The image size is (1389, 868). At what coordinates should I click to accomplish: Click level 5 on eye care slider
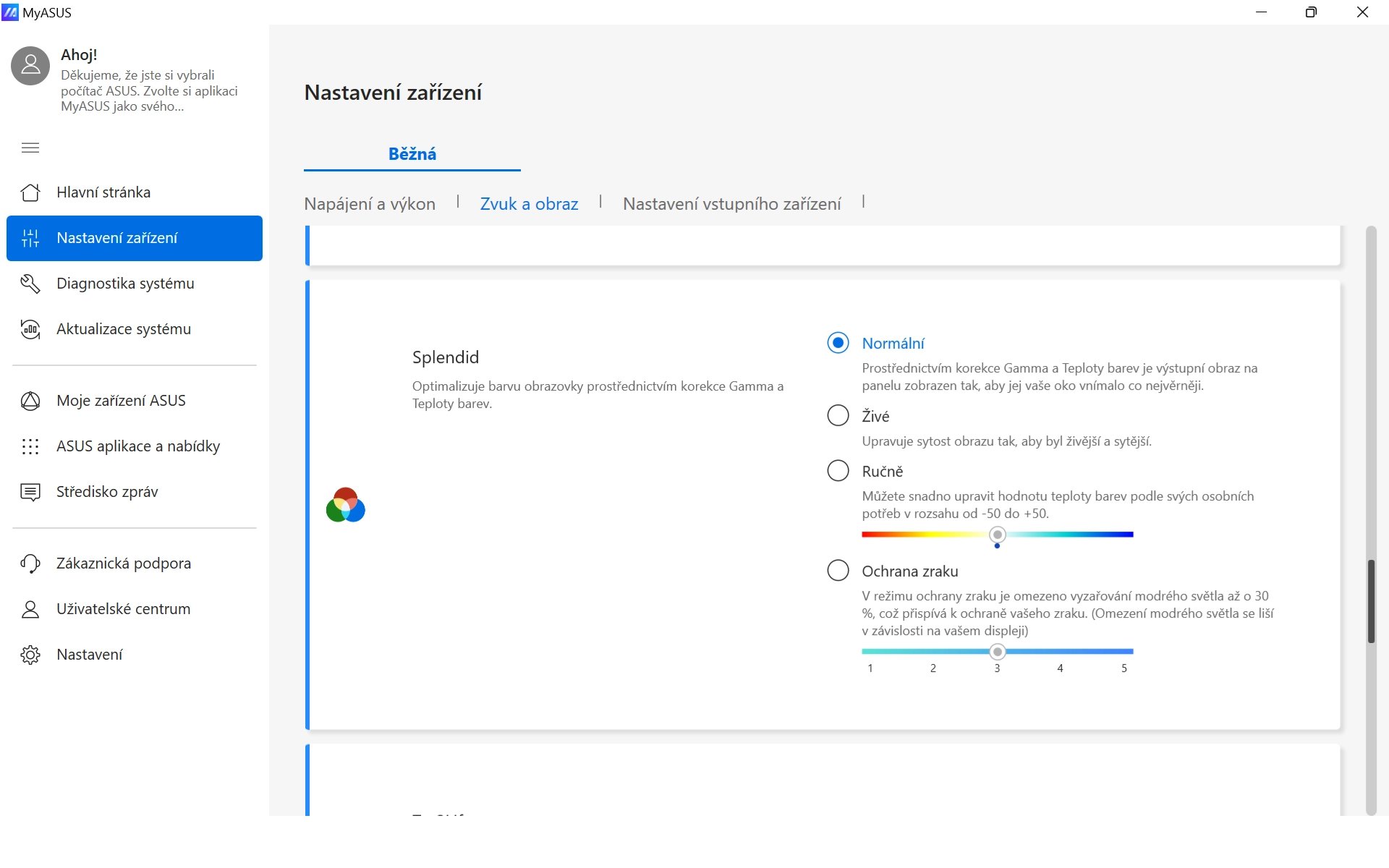[1123, 652]
